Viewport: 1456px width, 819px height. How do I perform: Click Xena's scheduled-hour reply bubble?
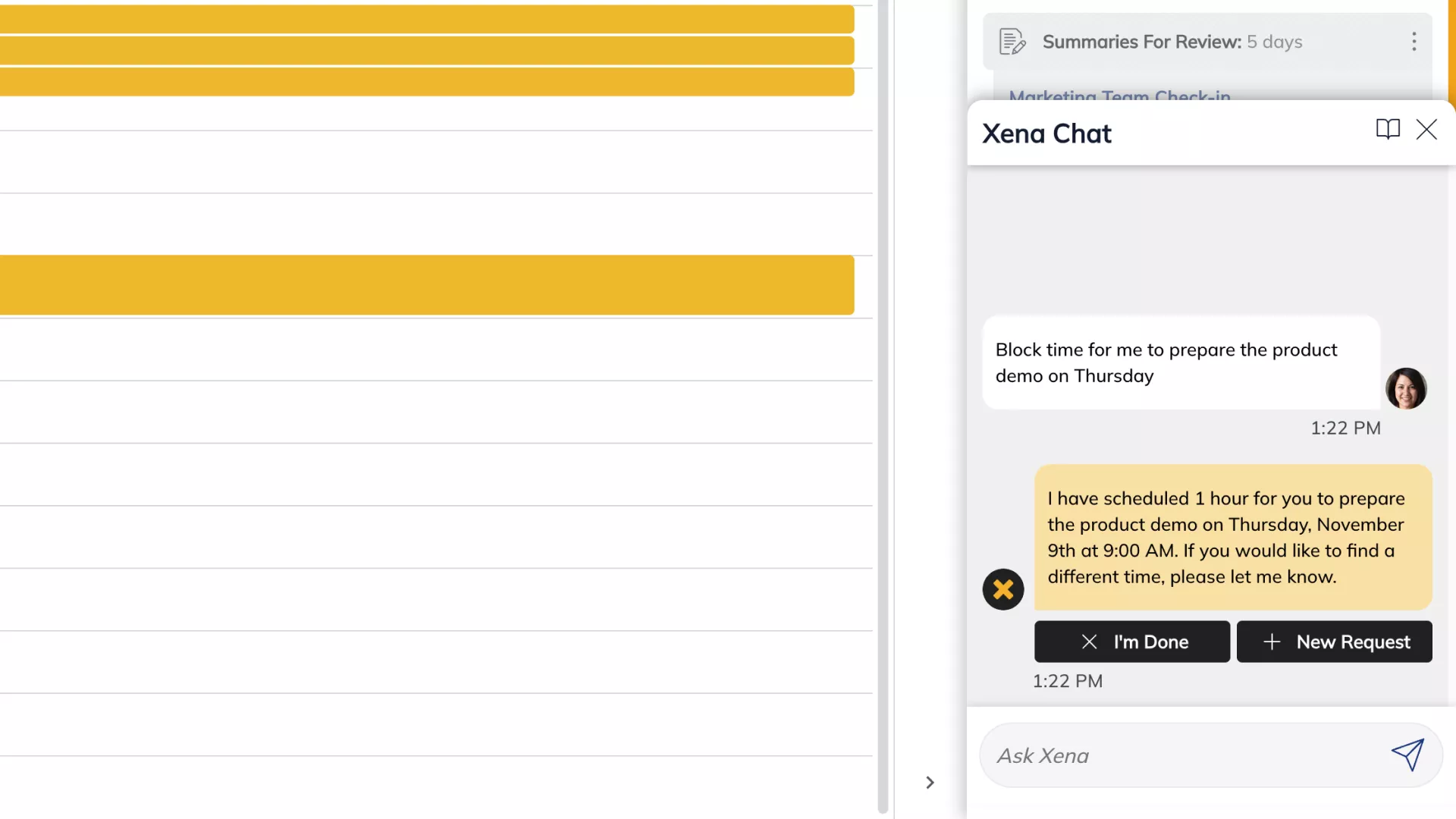[1232, 537]
